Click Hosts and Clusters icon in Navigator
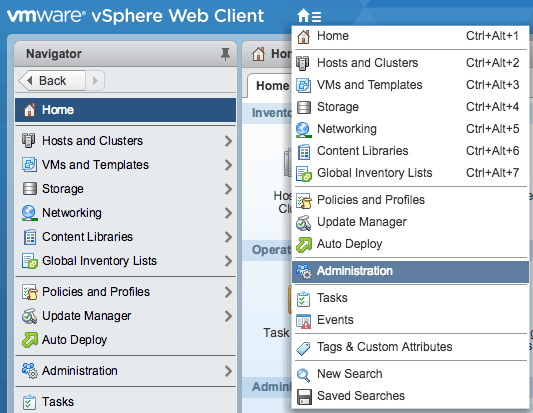This screenshot has height=413, width=533. tap(29, 140)
